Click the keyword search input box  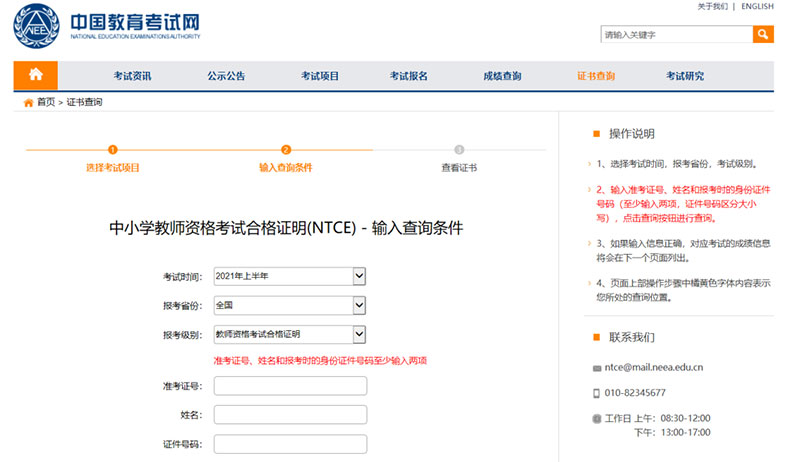676,35
